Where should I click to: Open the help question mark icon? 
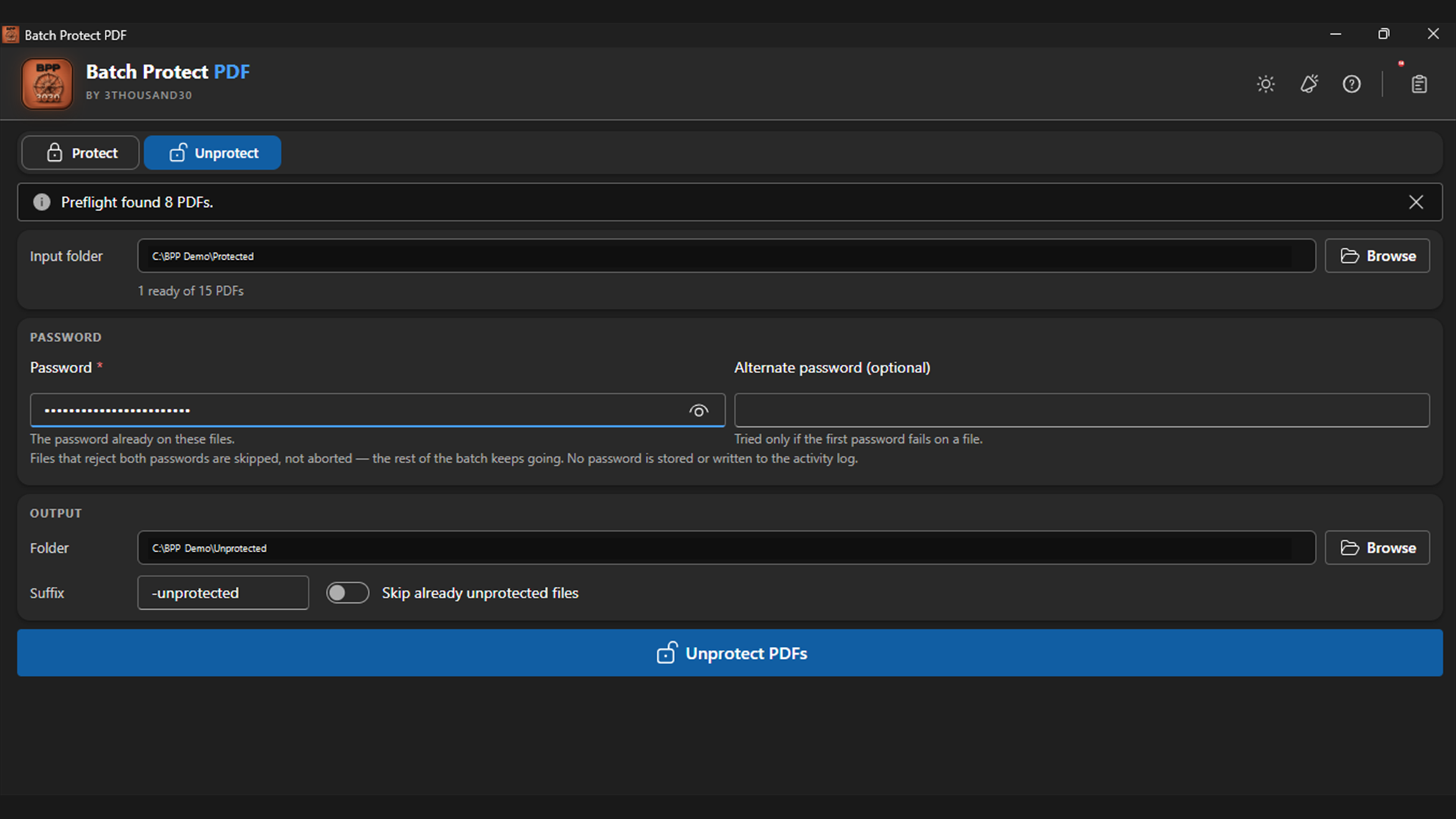click(x=1351, y=84)
